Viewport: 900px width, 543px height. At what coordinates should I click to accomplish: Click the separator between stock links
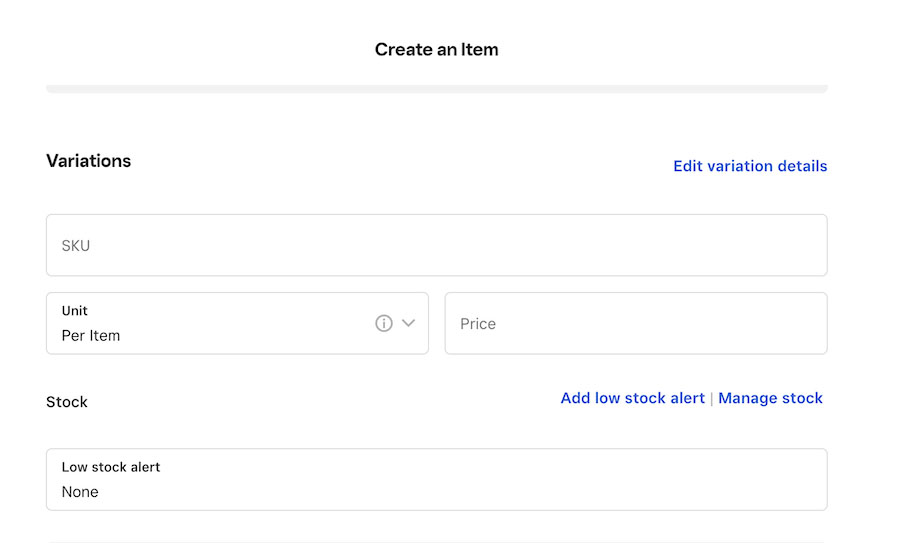[712, 398]
